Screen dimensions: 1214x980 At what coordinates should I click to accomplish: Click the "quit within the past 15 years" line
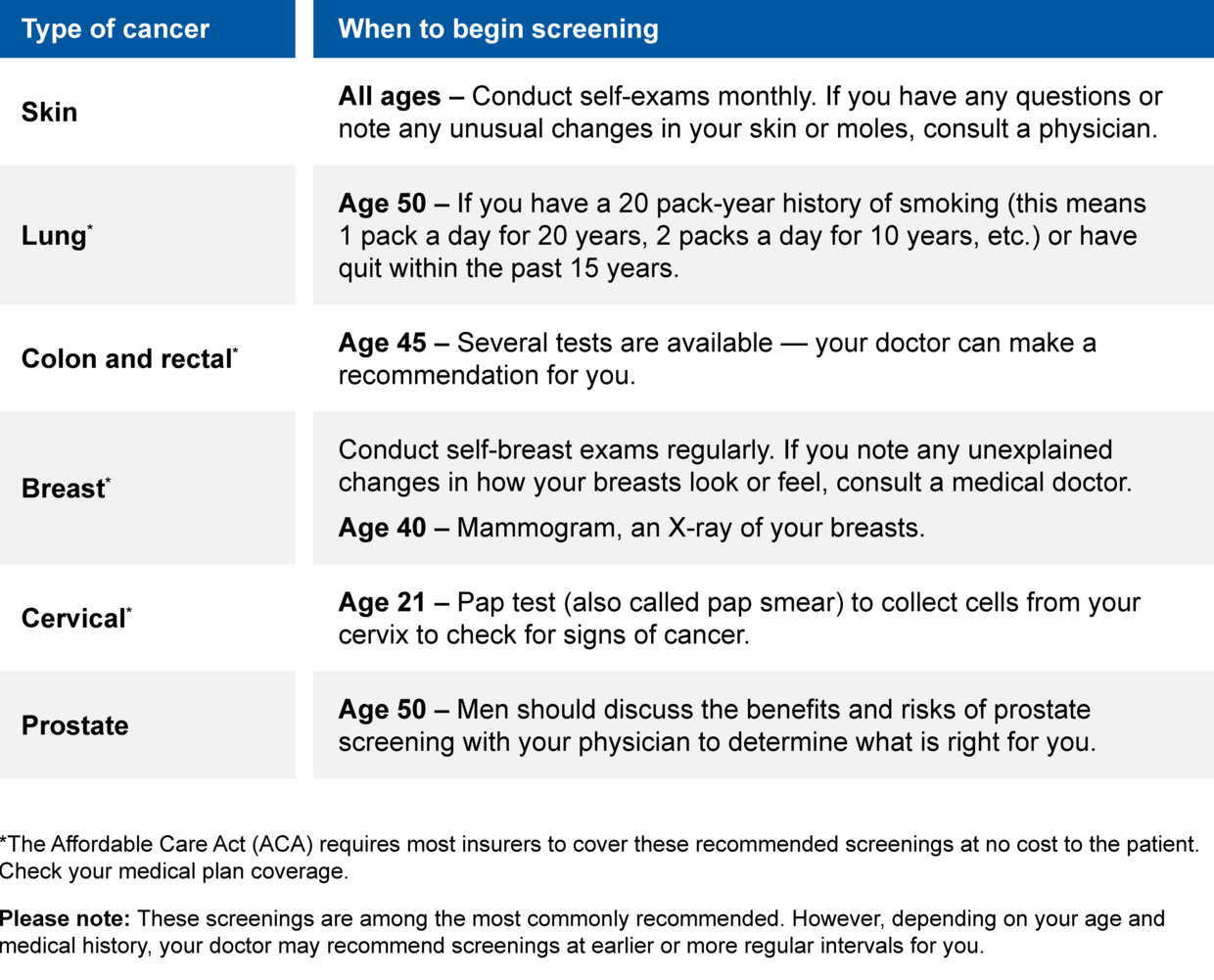pos(508,269)
